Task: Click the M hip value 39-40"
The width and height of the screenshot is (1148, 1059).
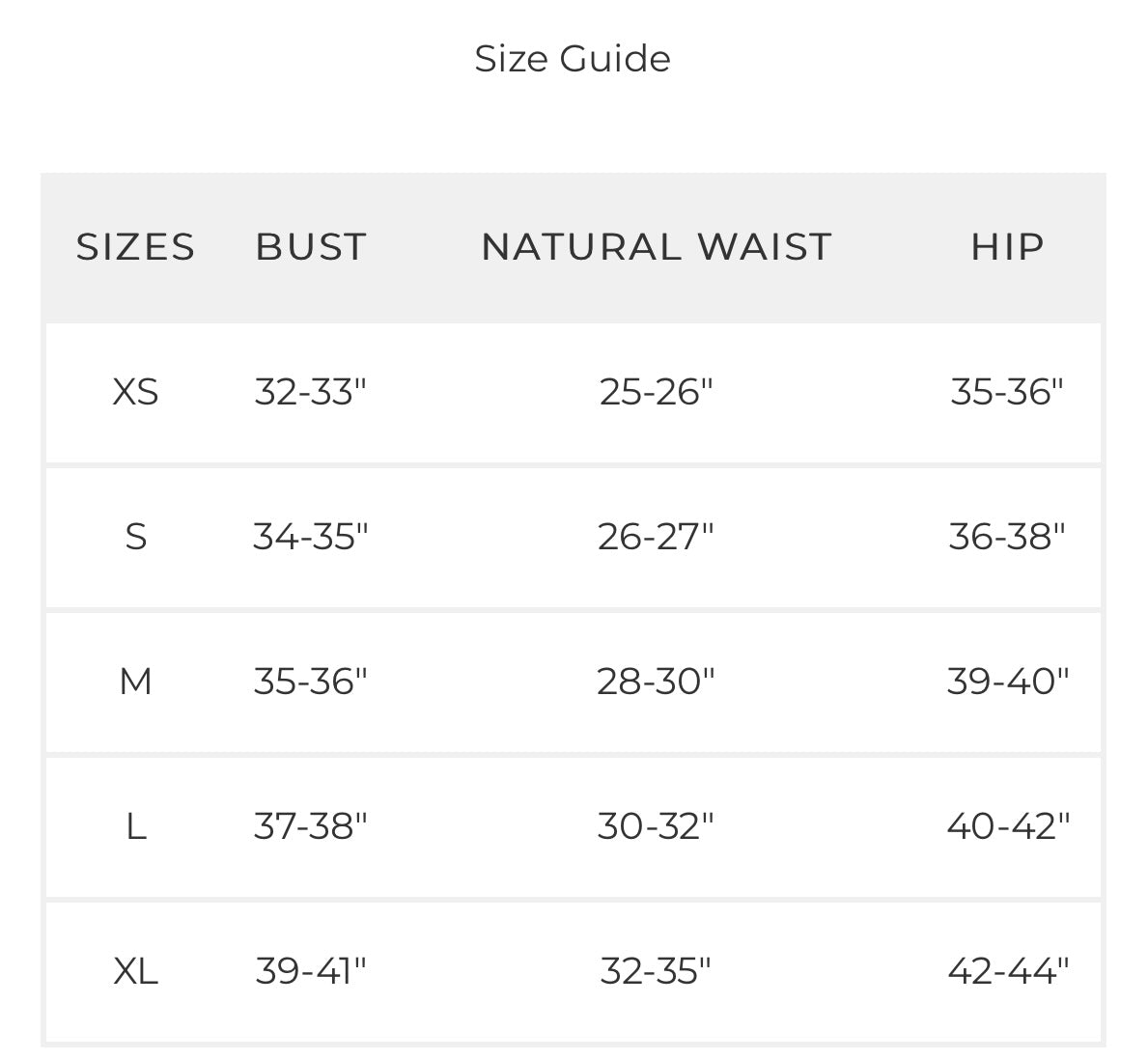Action: (x=1008, y=682)
